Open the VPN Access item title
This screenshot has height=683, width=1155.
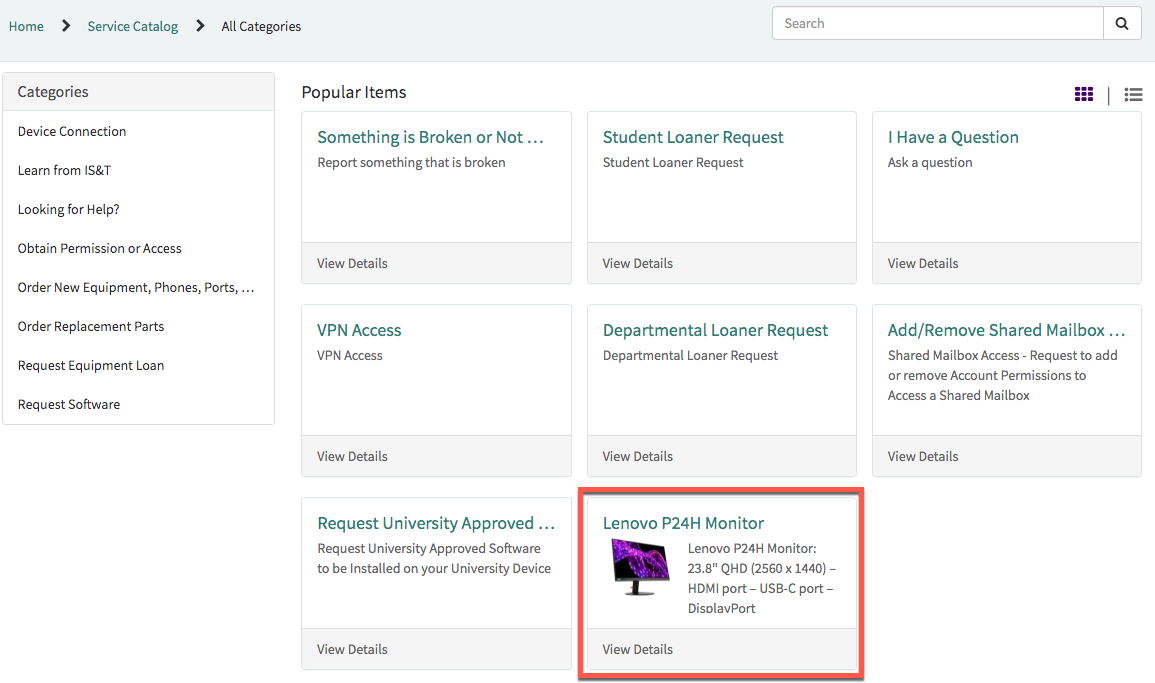(x=359, y=330)
